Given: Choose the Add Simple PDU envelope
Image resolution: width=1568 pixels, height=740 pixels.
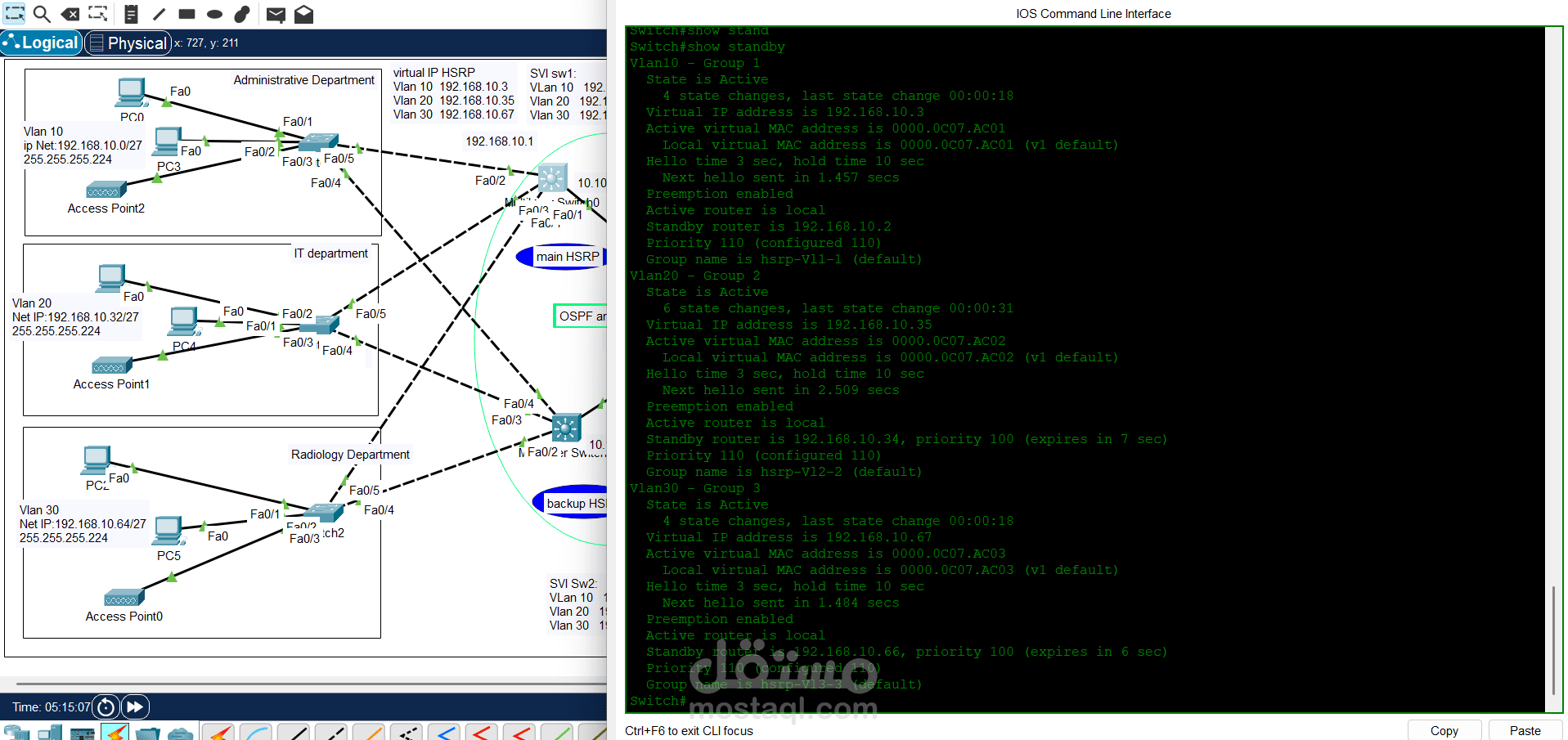Looking at the screenshot, I should (x=276, y=15).
